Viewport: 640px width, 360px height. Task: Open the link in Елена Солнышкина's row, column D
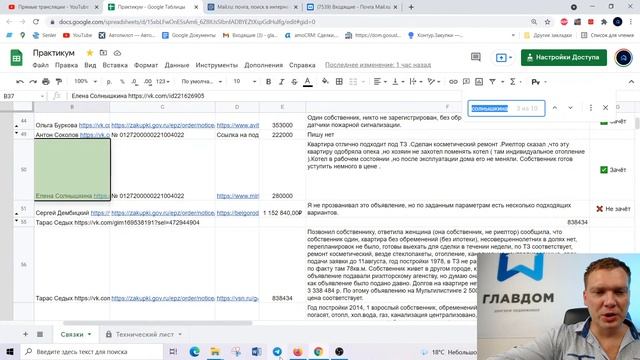click(238, 196)
